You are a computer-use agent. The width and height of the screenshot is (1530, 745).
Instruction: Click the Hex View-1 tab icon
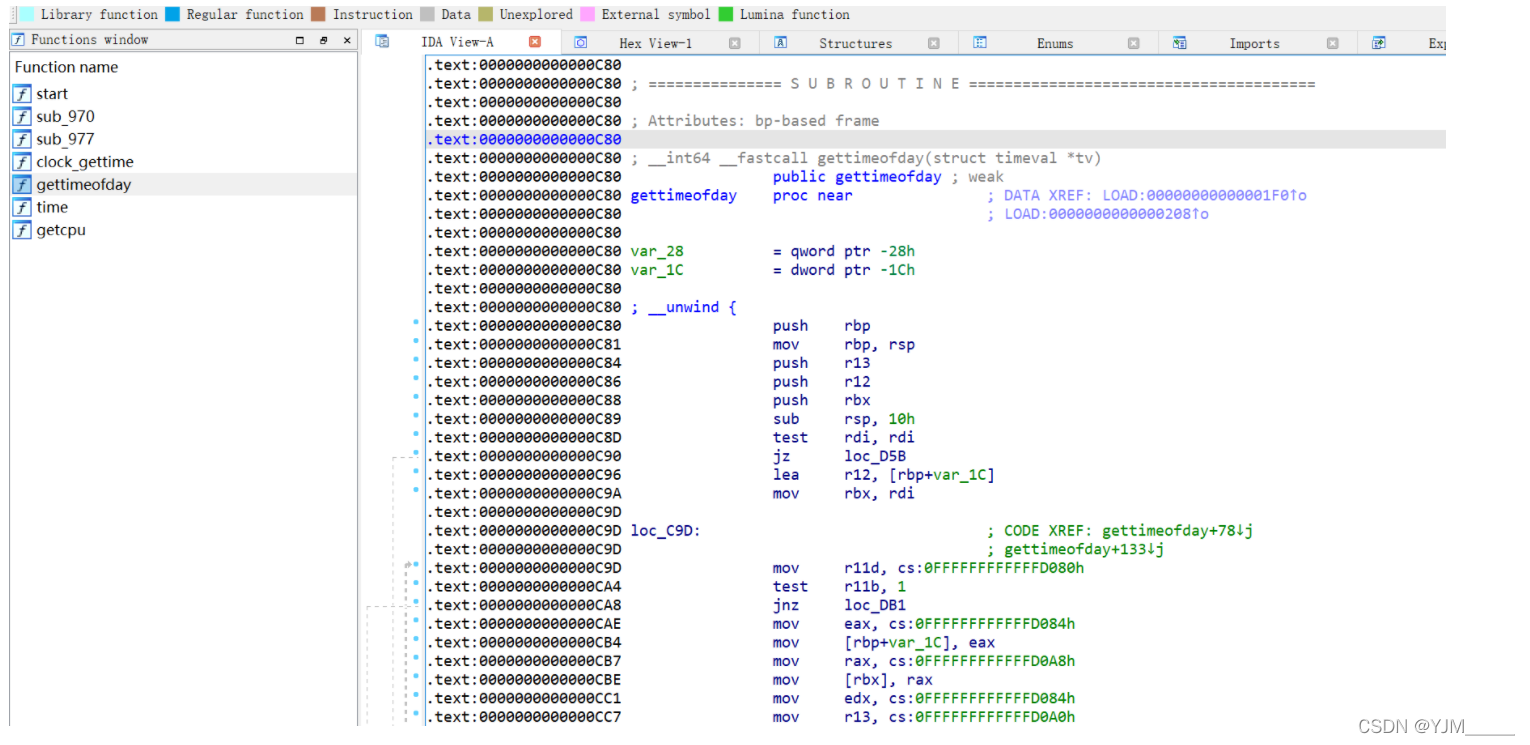[580, 43]
